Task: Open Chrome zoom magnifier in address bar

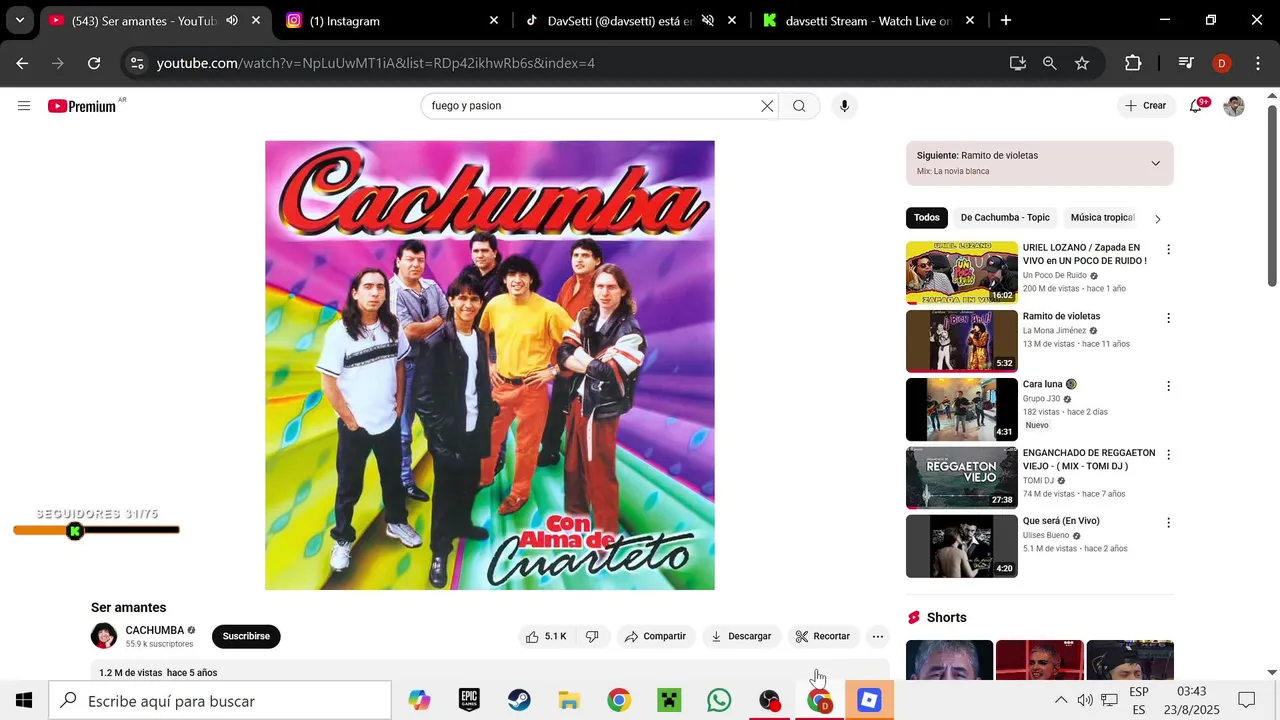Action: point(1049,63)
